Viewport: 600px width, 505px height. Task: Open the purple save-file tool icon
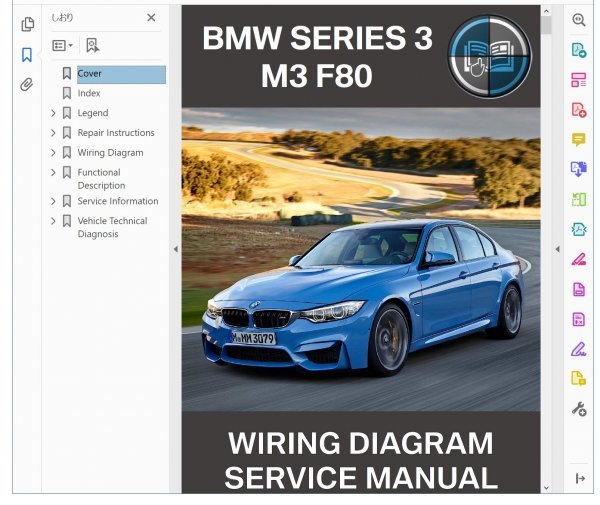click(579, 319)
